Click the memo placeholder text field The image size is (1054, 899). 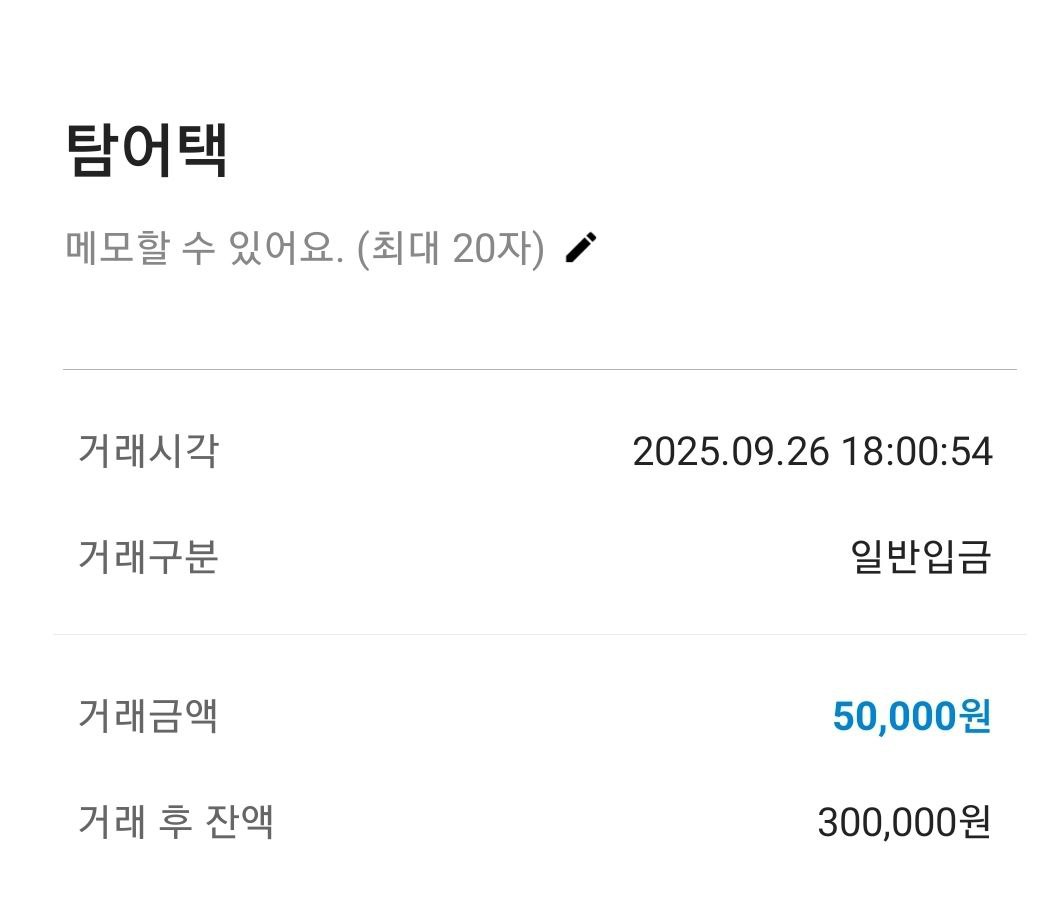pos(304,248)
